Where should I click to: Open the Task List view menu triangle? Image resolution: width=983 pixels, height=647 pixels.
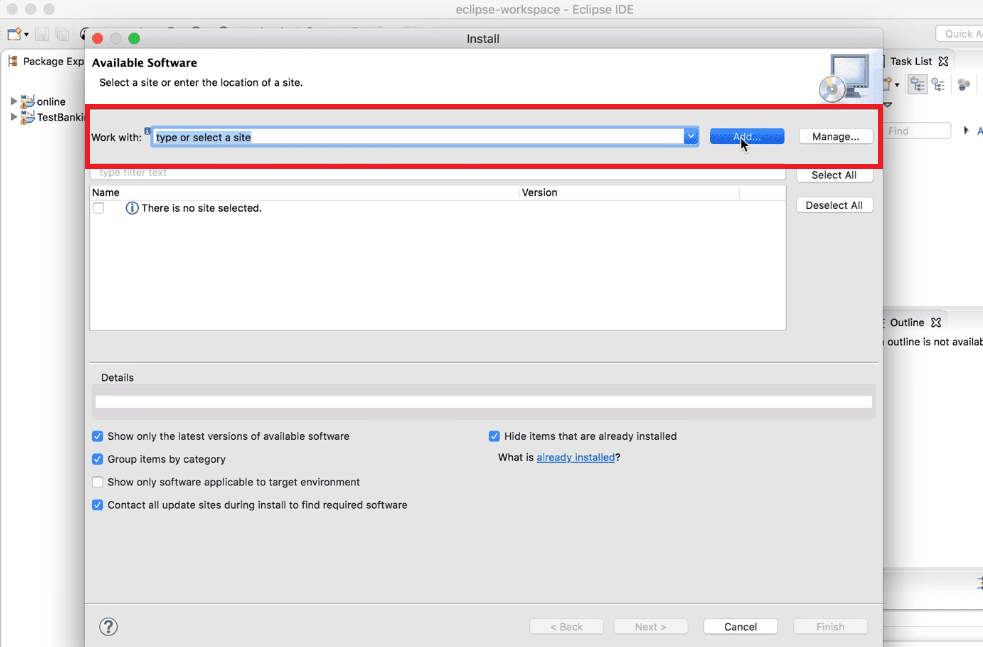click(888, 105)
